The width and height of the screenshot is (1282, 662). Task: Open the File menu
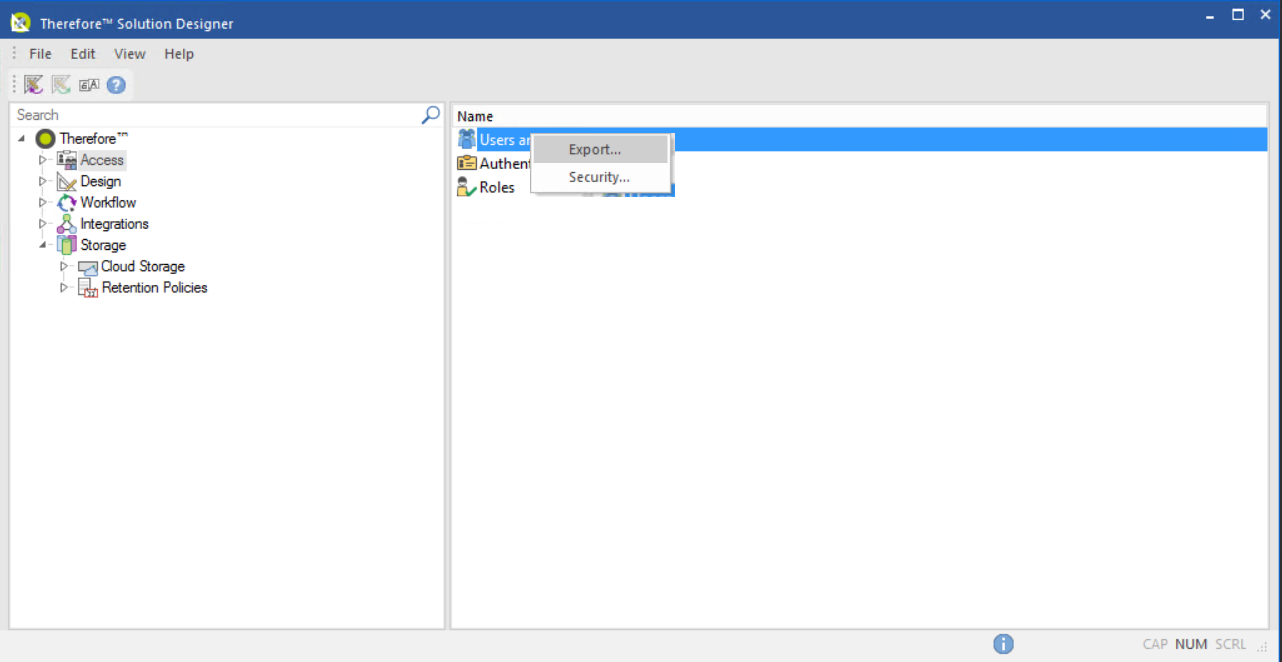pyautogui.click(x=40, y=54)
